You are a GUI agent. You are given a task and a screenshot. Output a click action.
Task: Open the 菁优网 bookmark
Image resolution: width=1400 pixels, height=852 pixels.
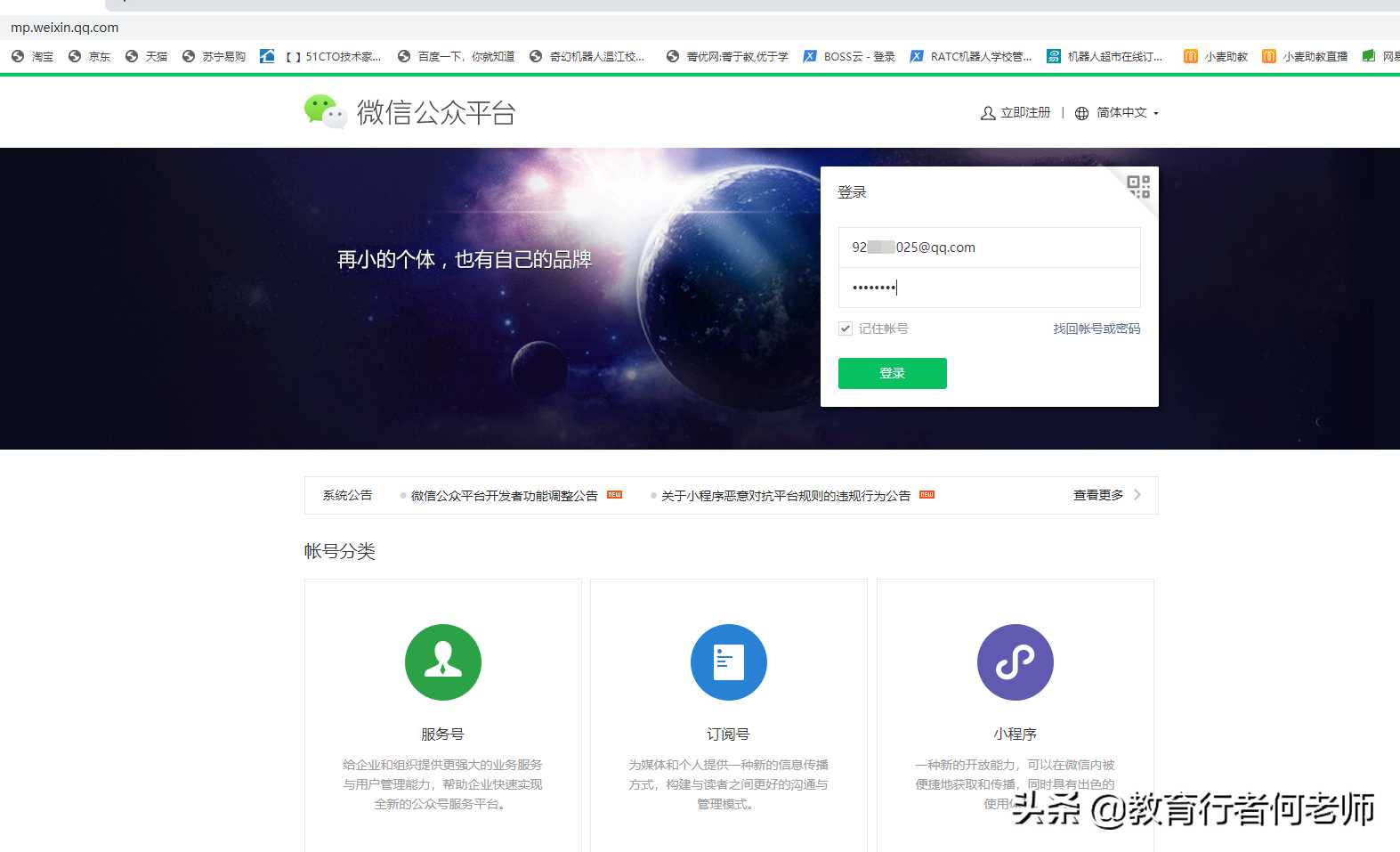(x=727, y=56)
